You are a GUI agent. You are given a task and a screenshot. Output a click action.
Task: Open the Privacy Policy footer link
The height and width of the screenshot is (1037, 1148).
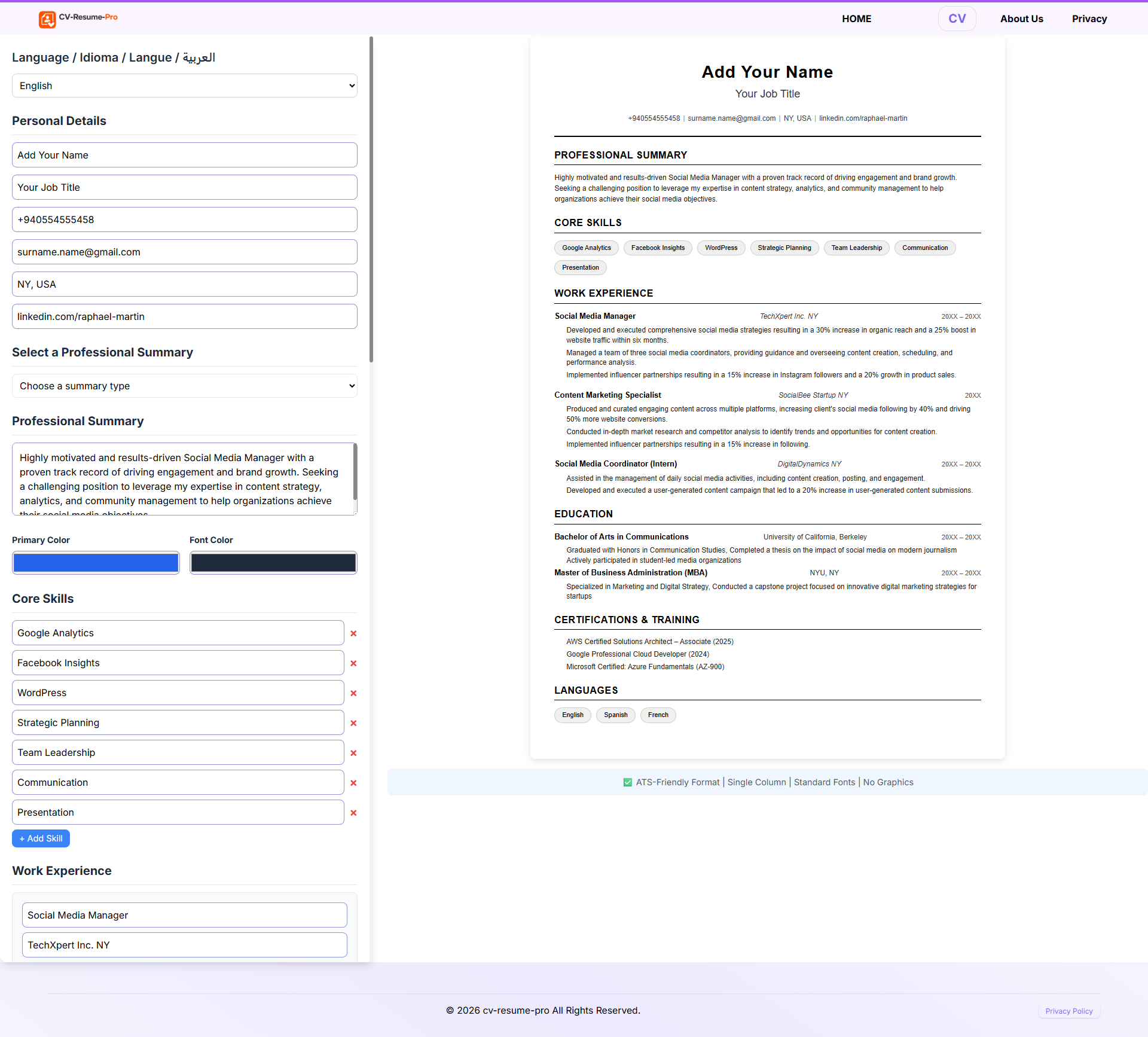pos(1069,1011)
